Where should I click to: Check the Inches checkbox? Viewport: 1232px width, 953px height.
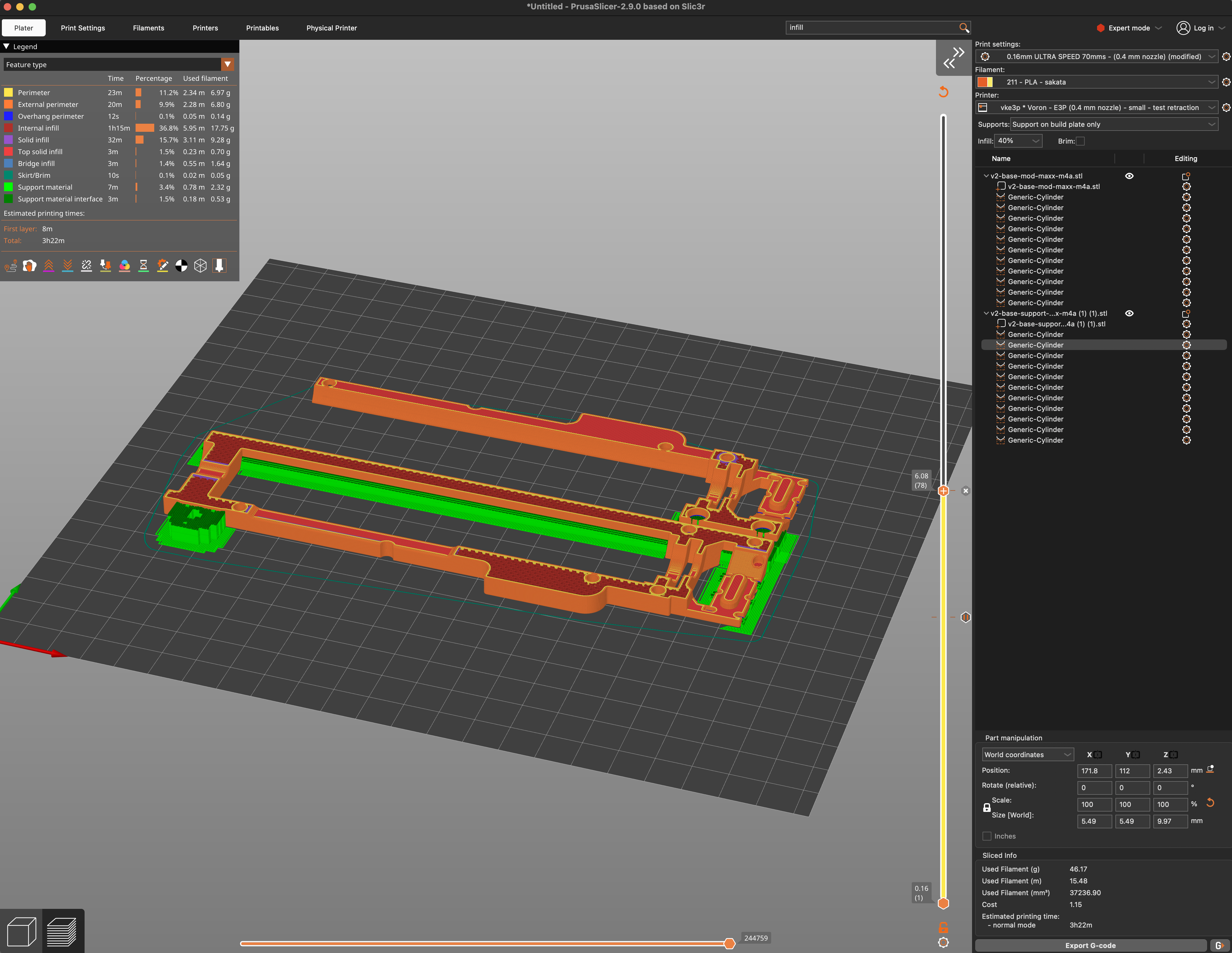(987, 836)
